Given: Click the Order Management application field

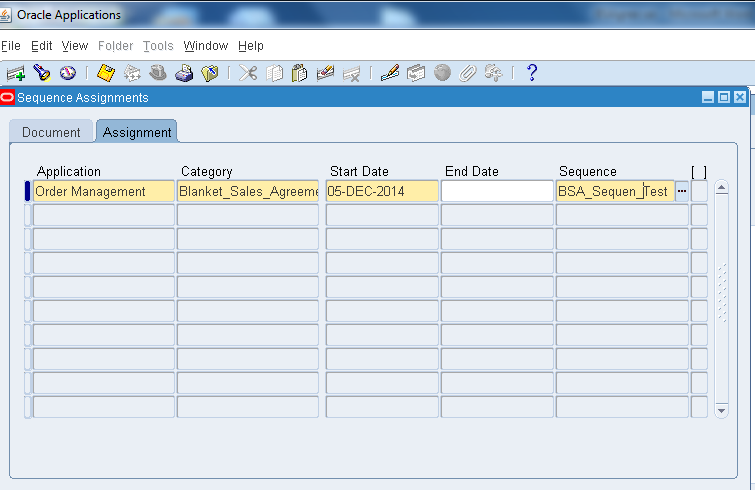Looking at the screenshot, I should pyautogui.click(x=104, y=192).
